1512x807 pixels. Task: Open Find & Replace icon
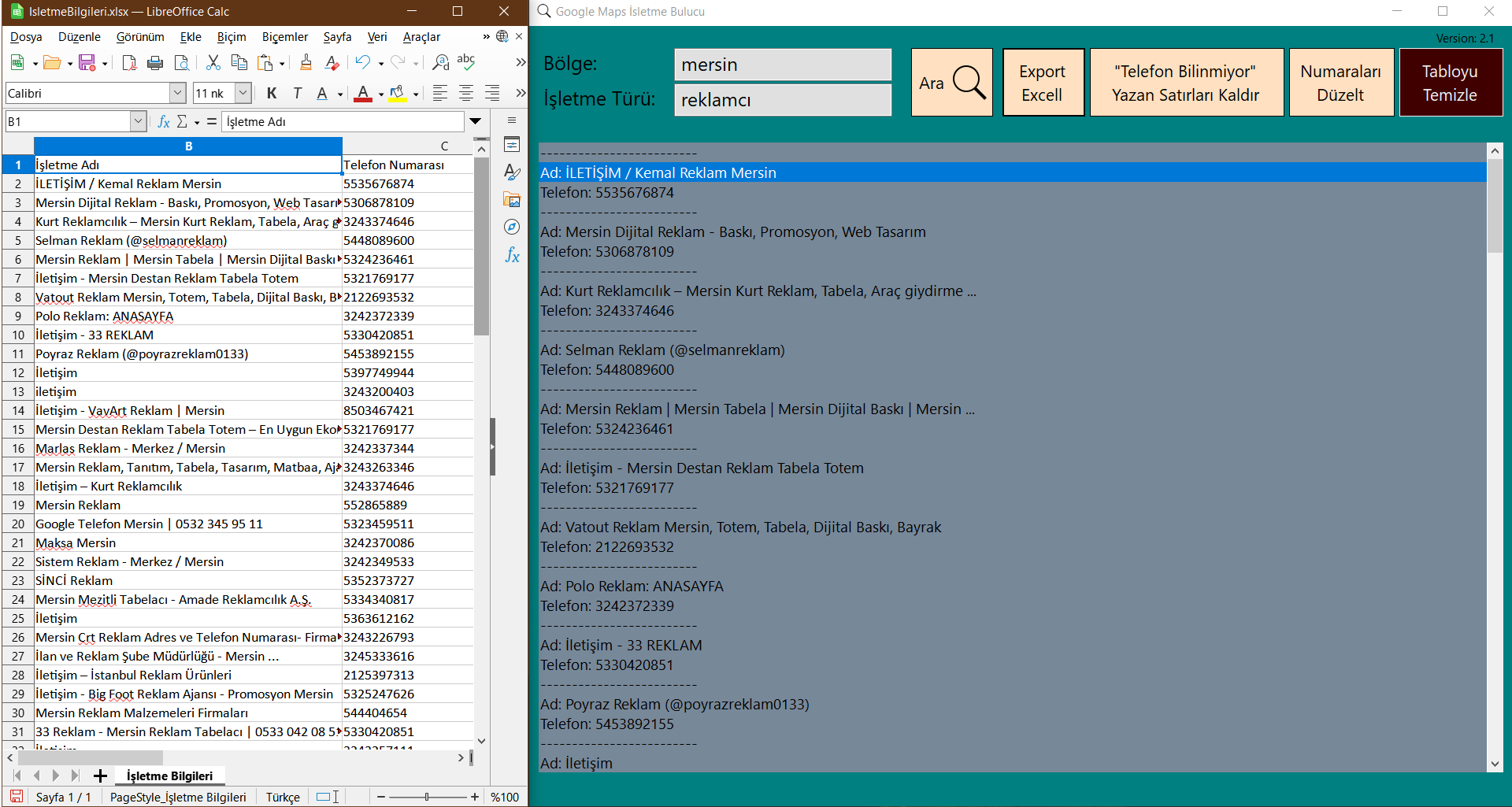440,62
